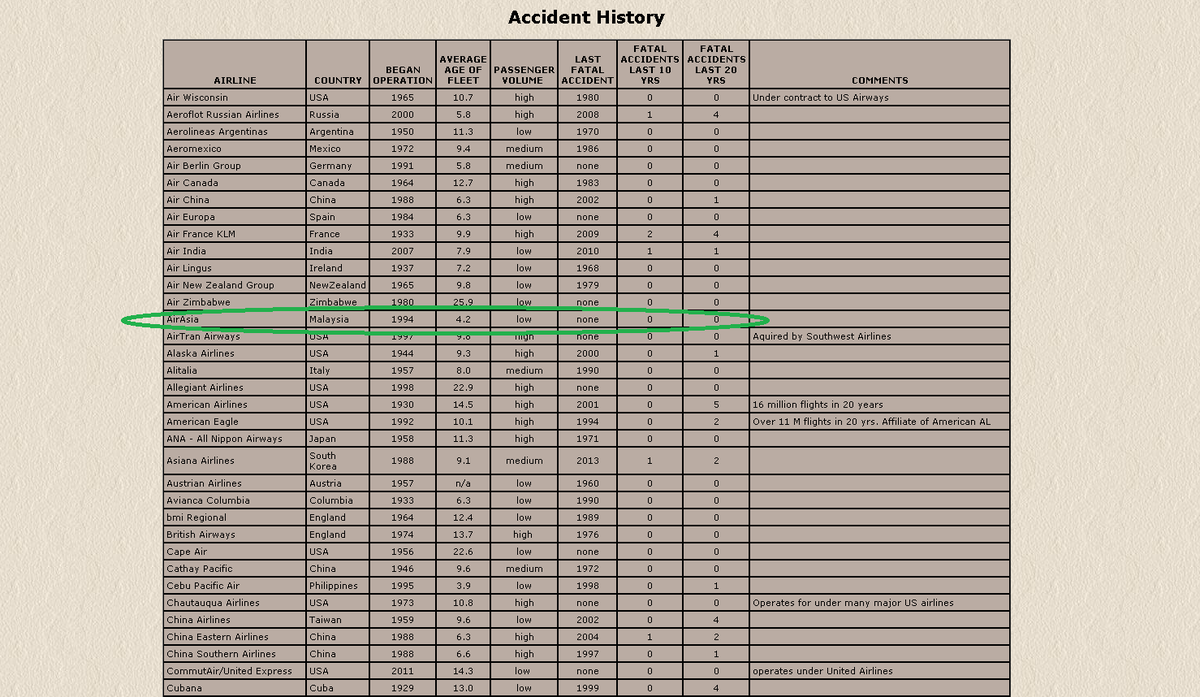Select comment '16 million flights in 20 years'
The height and width of the screenshot is (697, 1200).
818,404
